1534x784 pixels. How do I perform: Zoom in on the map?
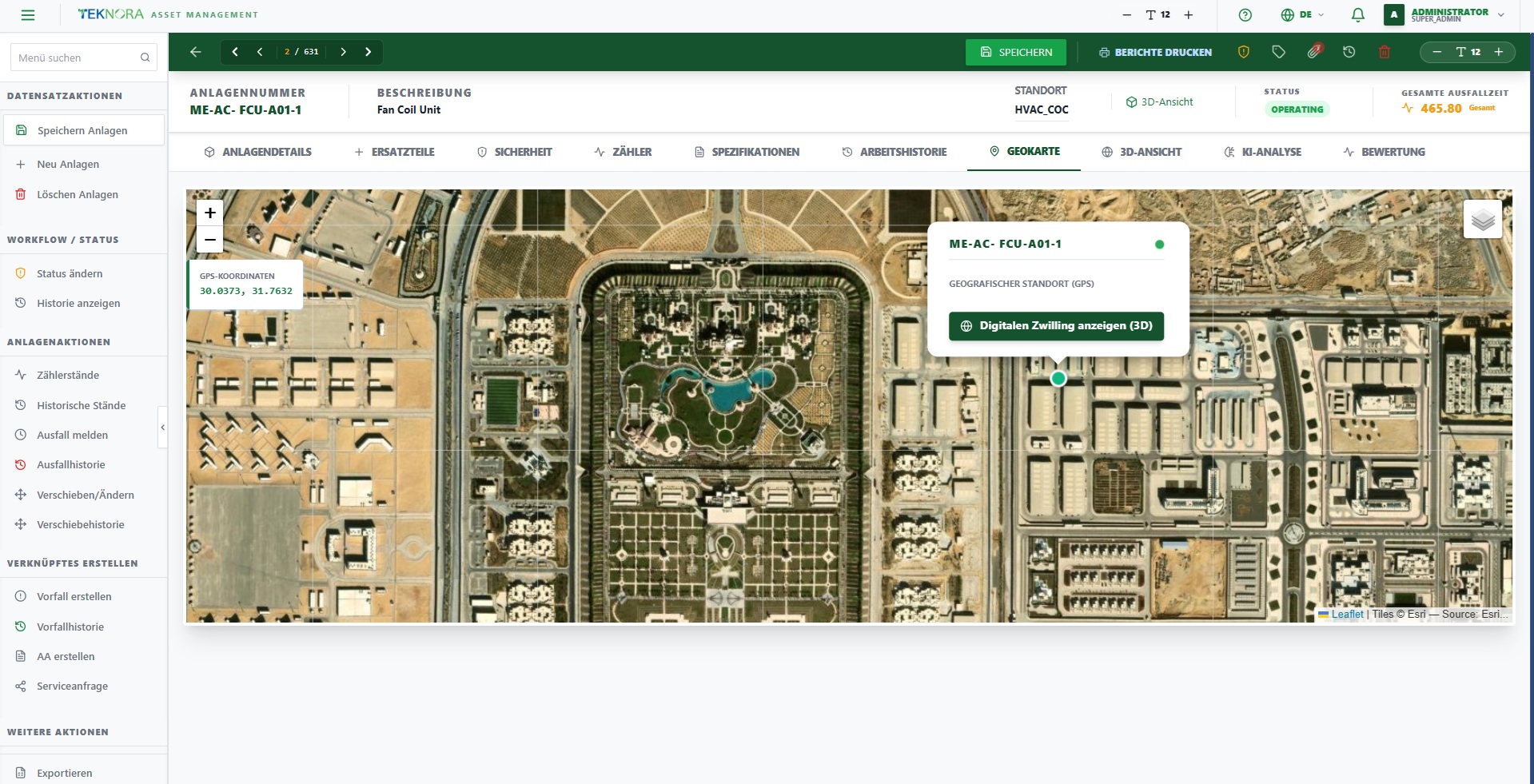(x=209, y=213)
